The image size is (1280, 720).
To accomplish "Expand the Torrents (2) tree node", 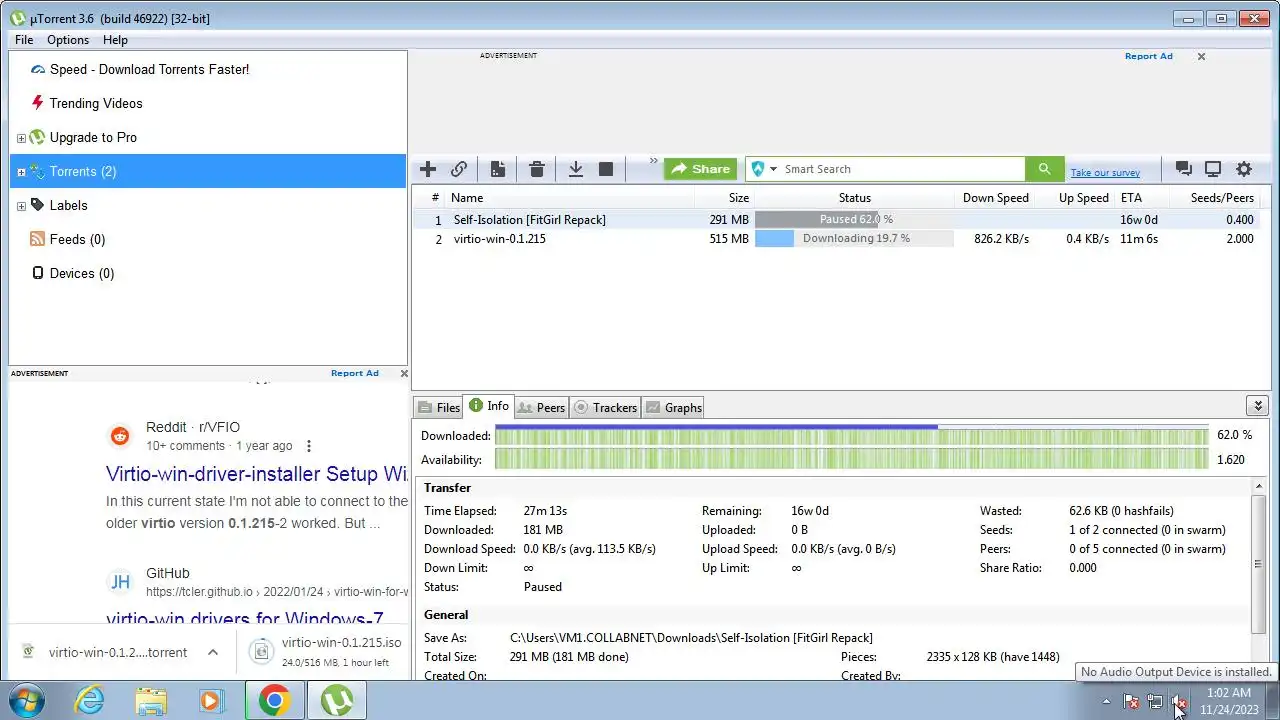I will (x=21, y=172).
